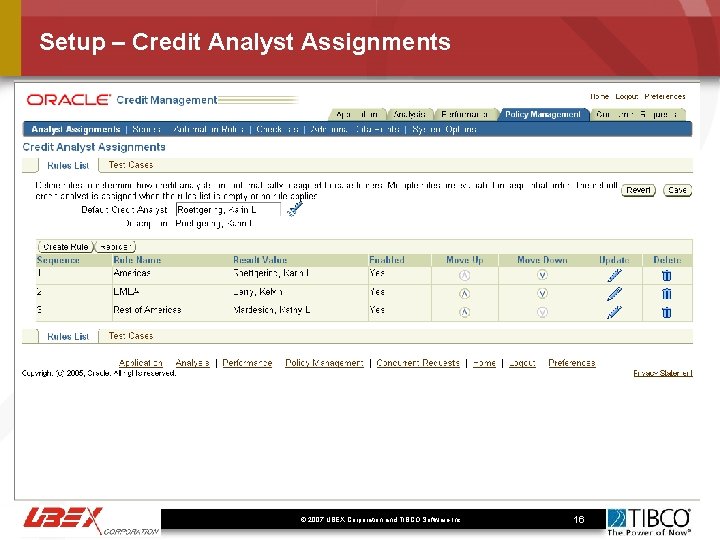Open update pencil for Americas rule
This screenshot has height=540, width=720.
coord(614,275)
